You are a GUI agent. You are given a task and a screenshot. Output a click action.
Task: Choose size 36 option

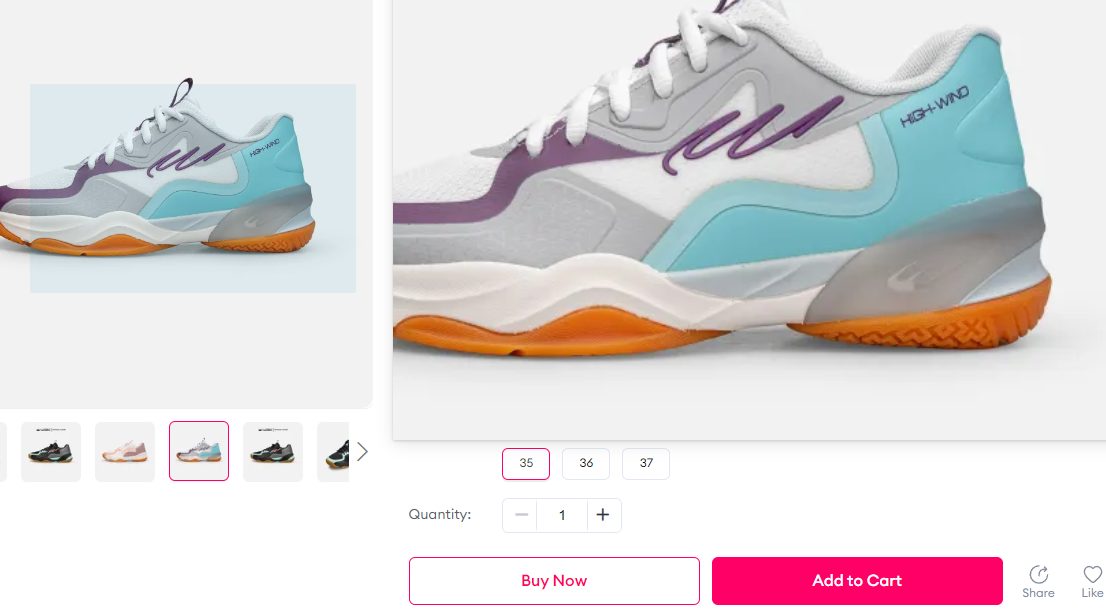pyautogui.click(x=586, y=464)
